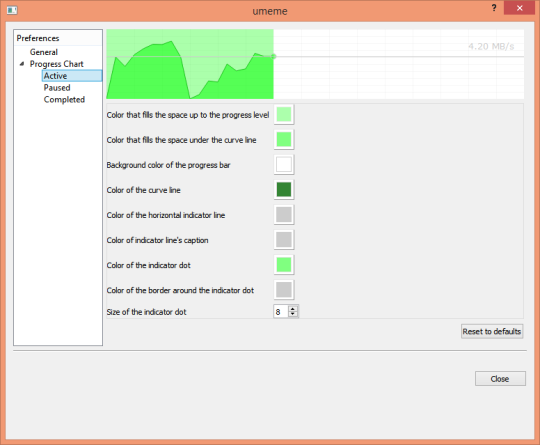
Task: Click the Close button at the bottom
Action: click(x=500, y=379)
